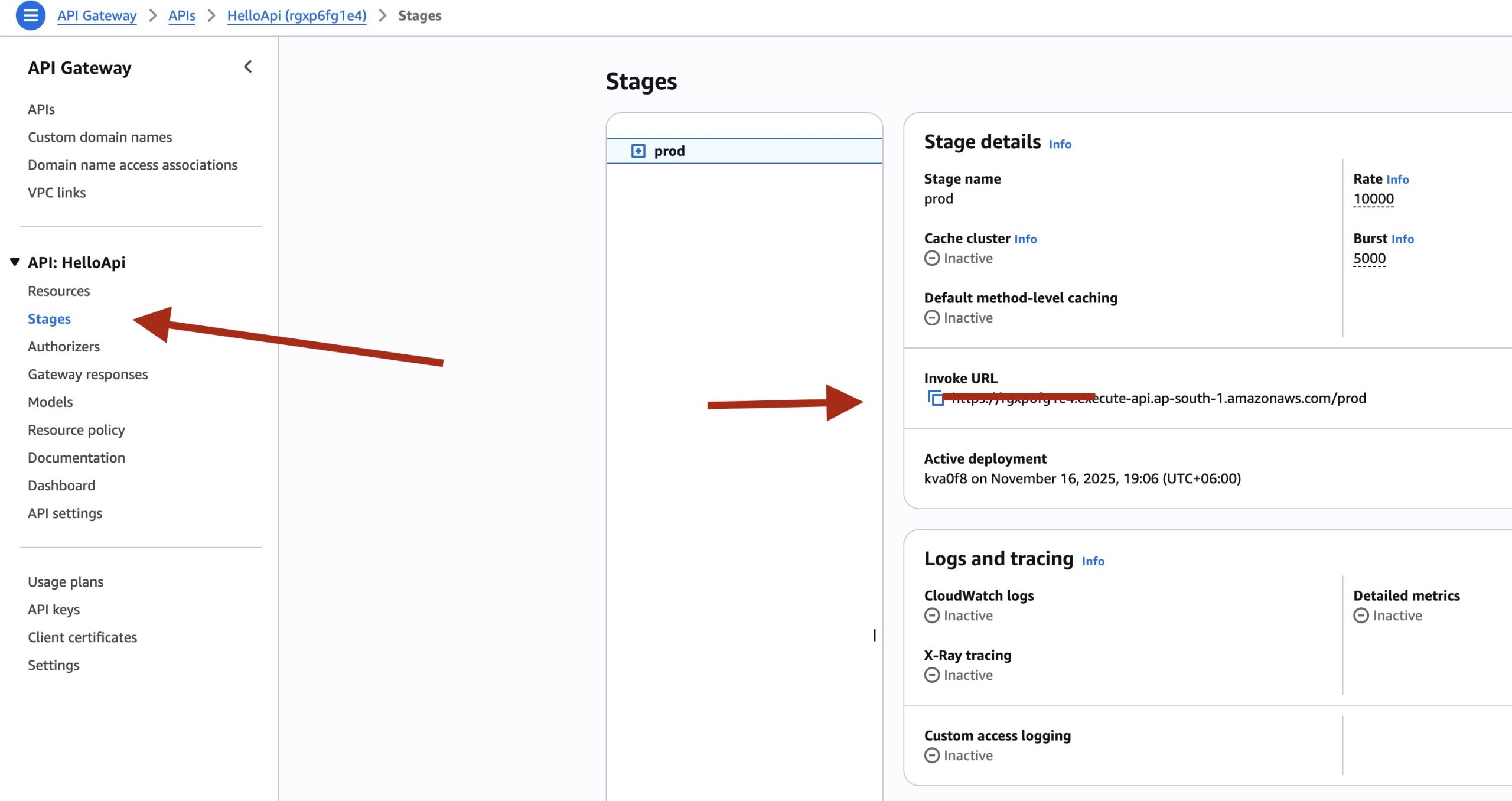Go to API Gateway breadcrumb
This screenshot has height=801, width=1512.
point(97,15)
